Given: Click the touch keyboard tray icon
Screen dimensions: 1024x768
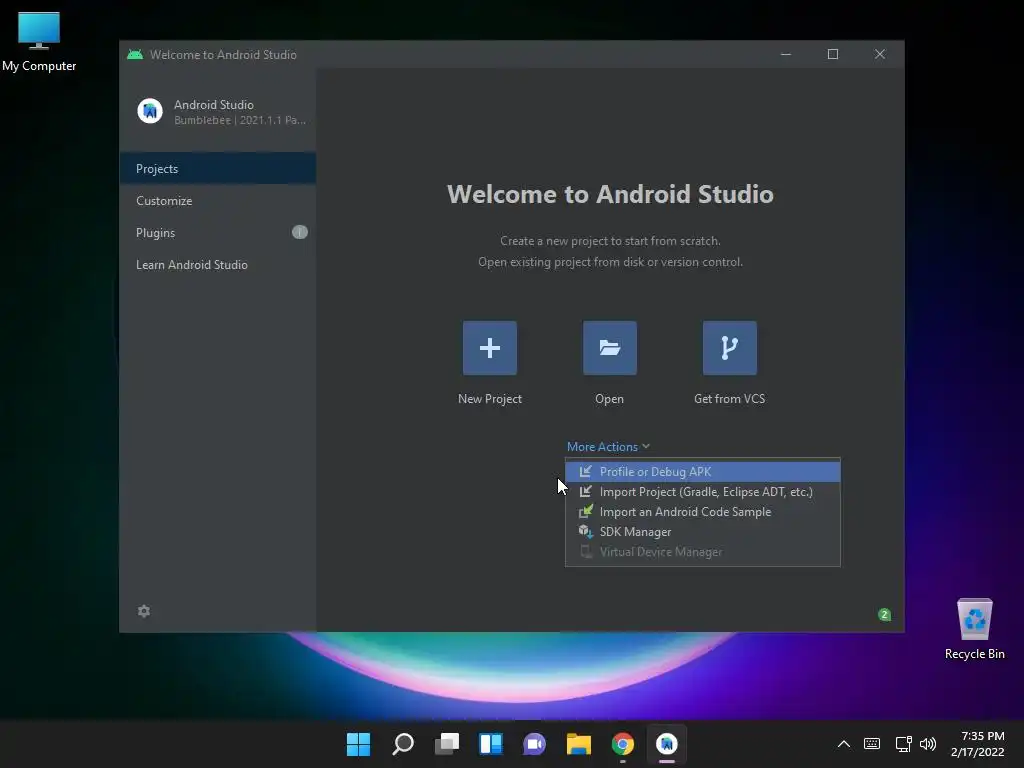Looking at the screenshot, I should point(872,744).
